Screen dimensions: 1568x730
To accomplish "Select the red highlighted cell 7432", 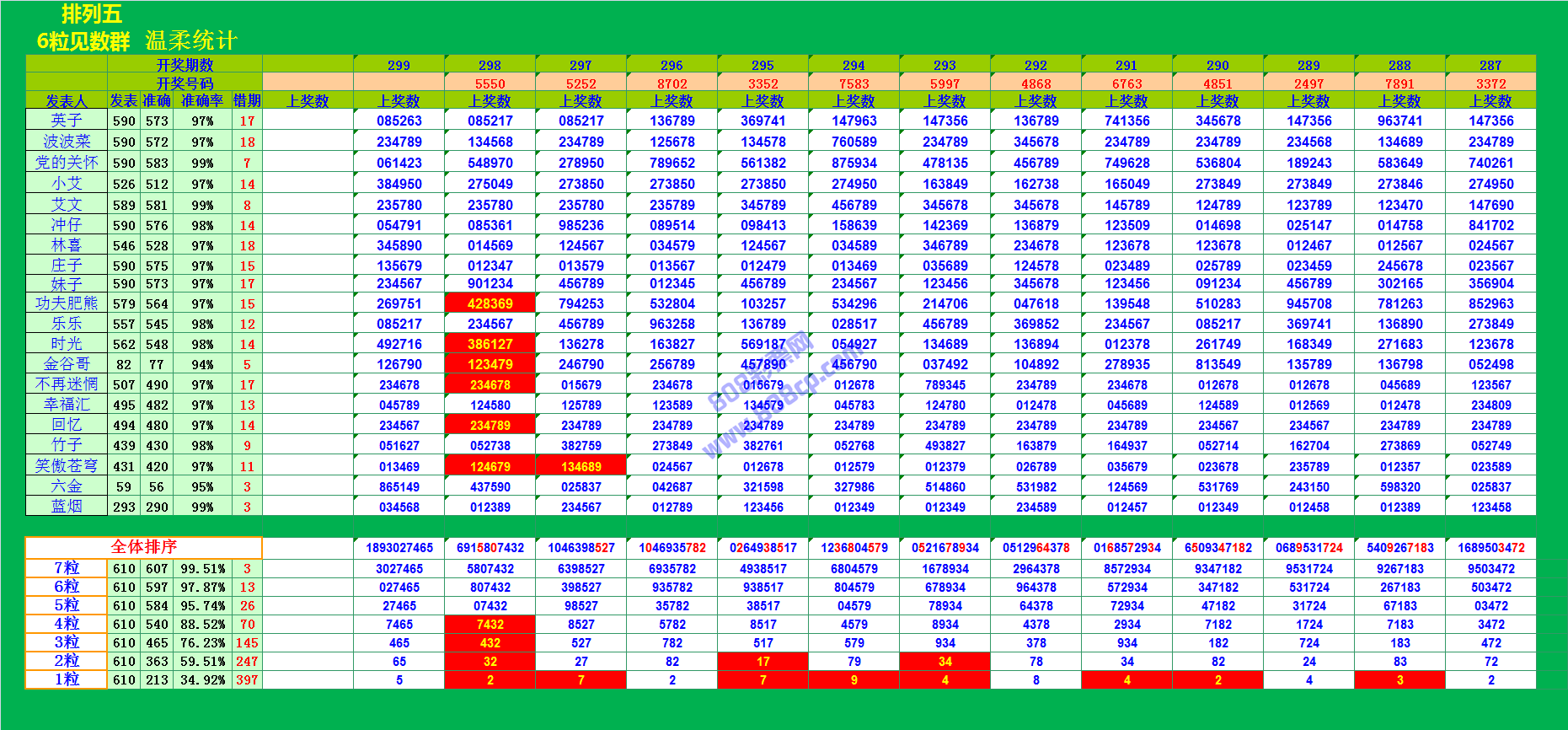I will tap(490, 625).
